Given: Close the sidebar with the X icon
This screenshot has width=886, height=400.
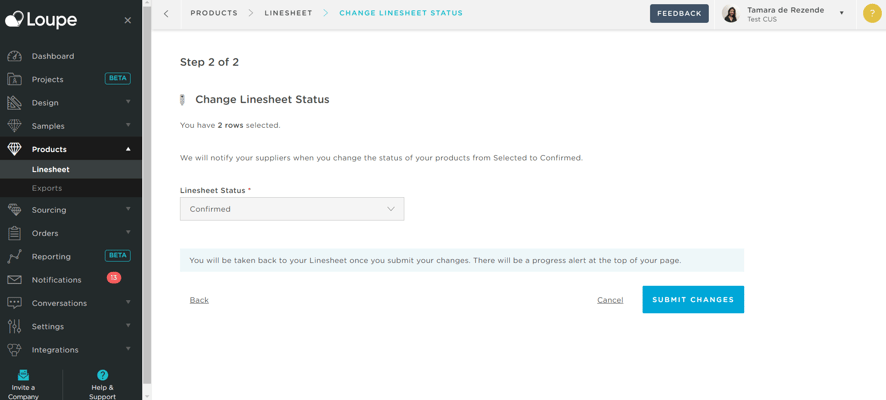Looking at the screenshot, I should (128, 20).
